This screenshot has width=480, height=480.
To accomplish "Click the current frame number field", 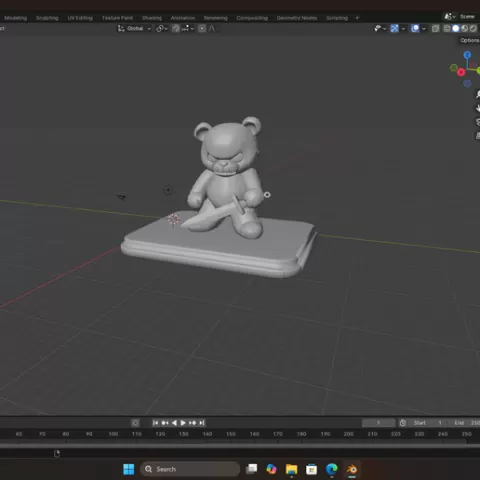I will click(x=379, y=423).
